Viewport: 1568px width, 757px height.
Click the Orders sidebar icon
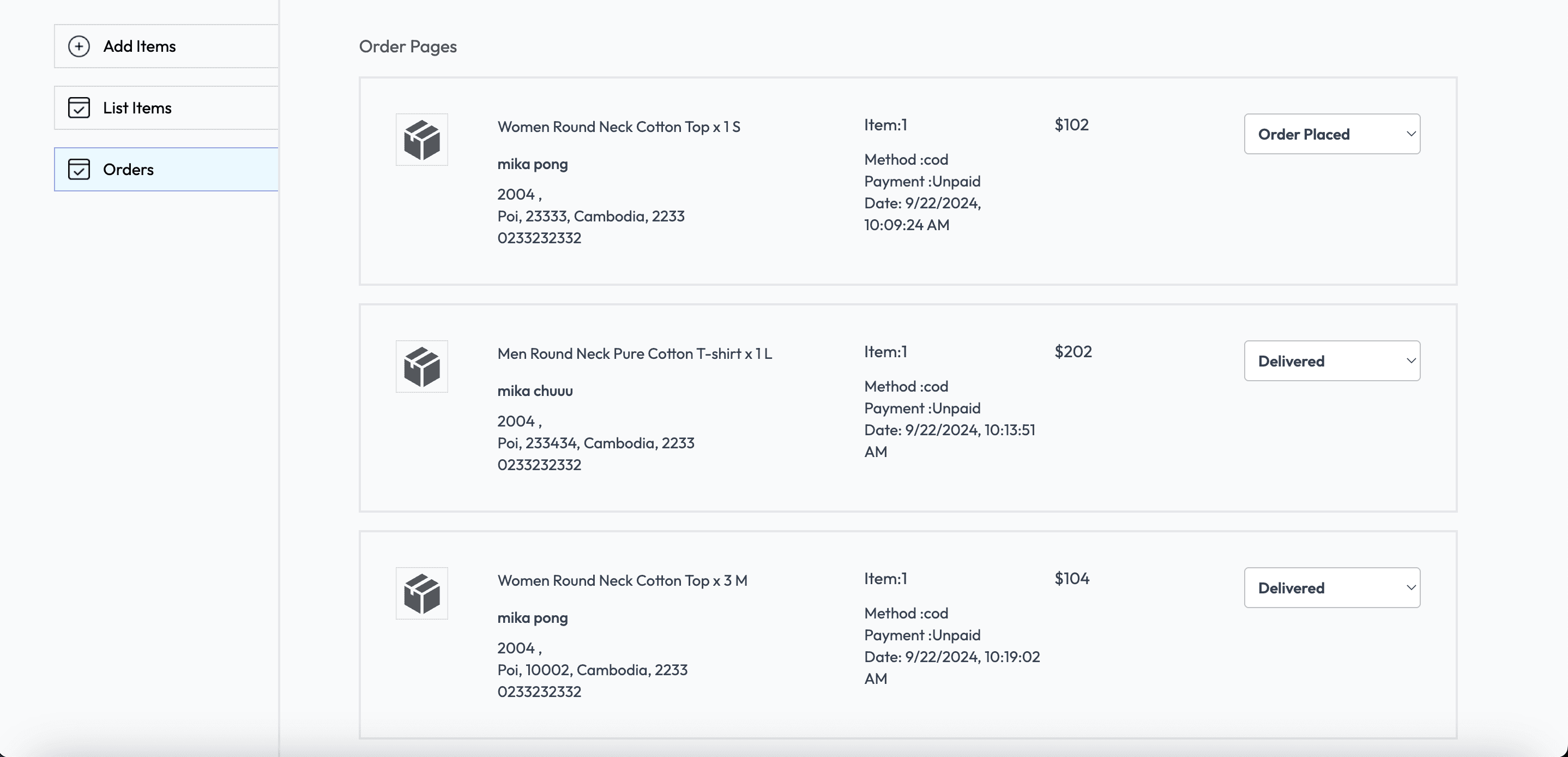point(79,169)
